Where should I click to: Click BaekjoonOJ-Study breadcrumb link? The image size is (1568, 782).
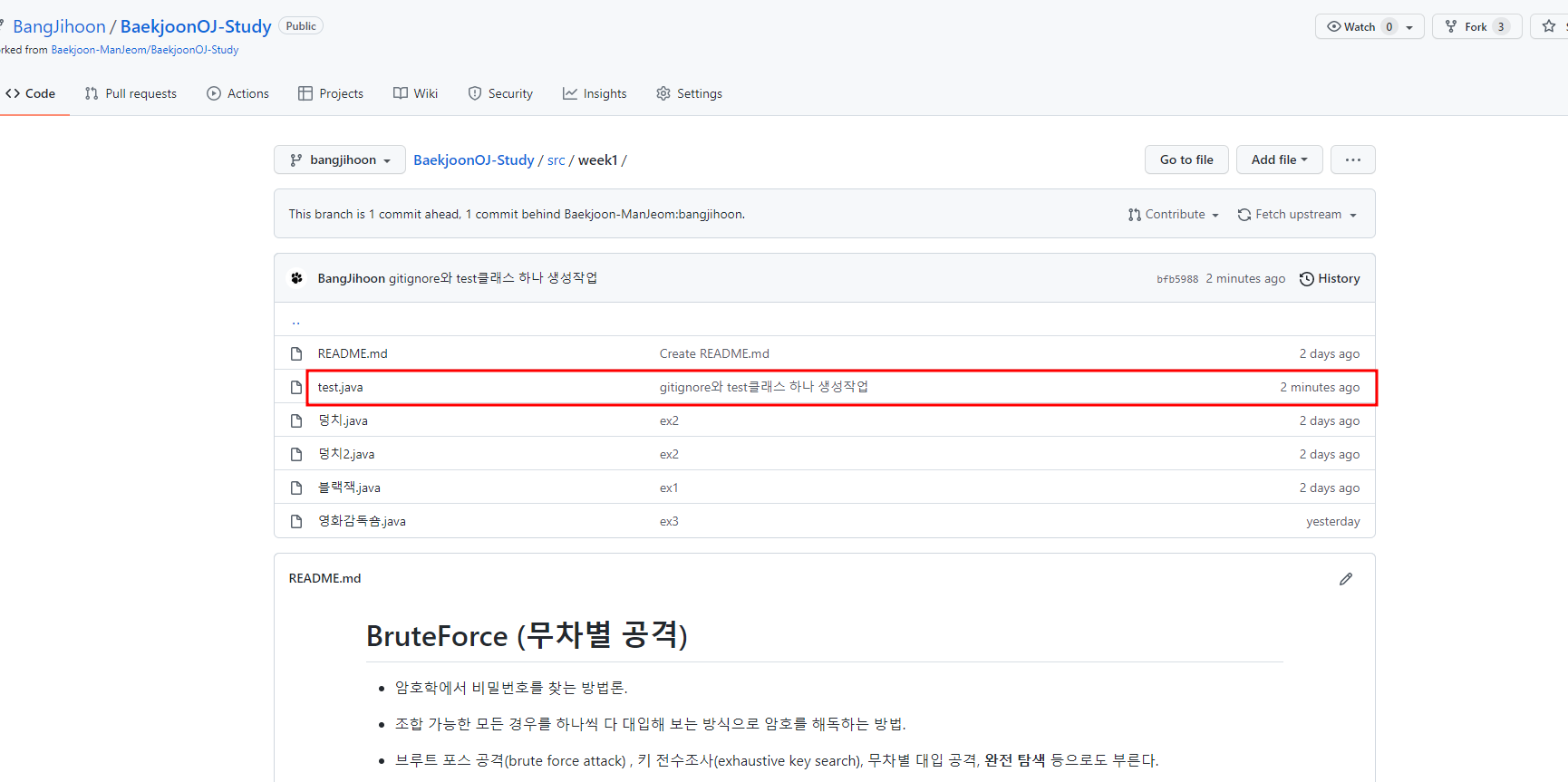[474, 159]
